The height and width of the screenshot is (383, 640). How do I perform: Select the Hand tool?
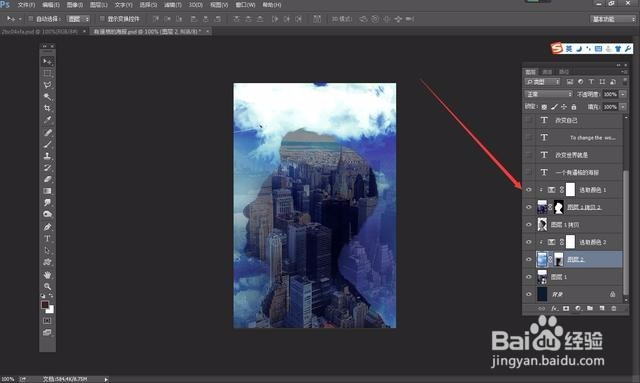click(x=47, y=274)
